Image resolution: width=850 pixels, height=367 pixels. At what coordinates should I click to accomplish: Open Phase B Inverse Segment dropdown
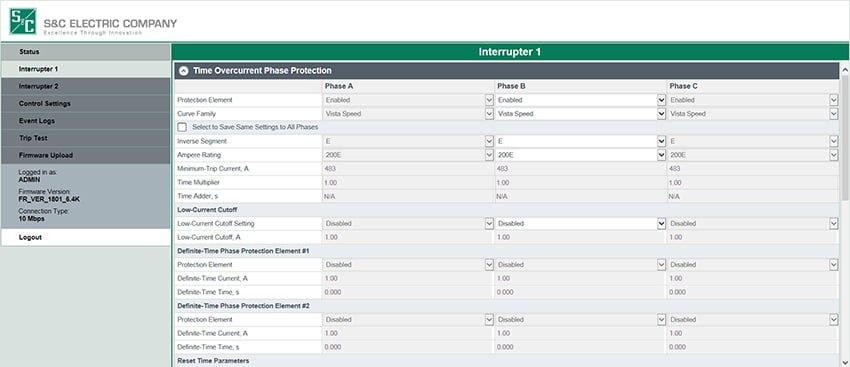click(x=581, y=141)
